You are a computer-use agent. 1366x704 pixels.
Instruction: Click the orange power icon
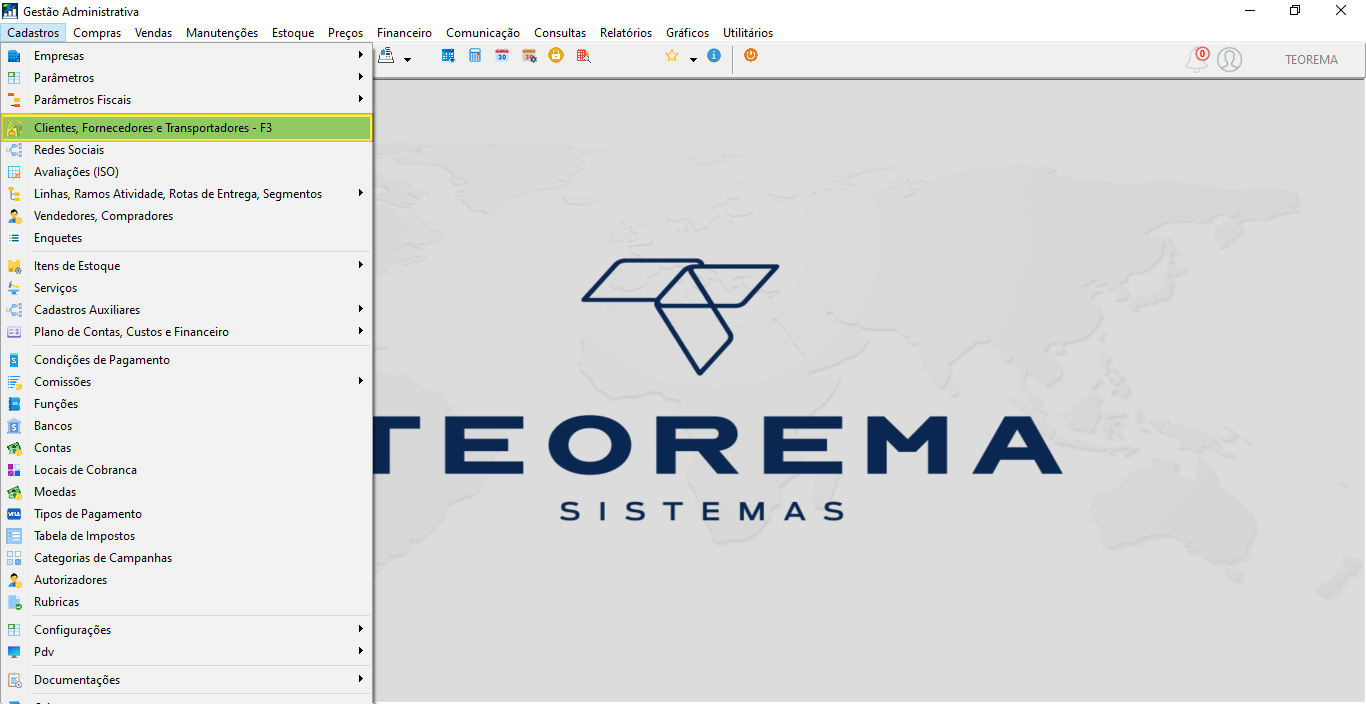tap(751, 56)
